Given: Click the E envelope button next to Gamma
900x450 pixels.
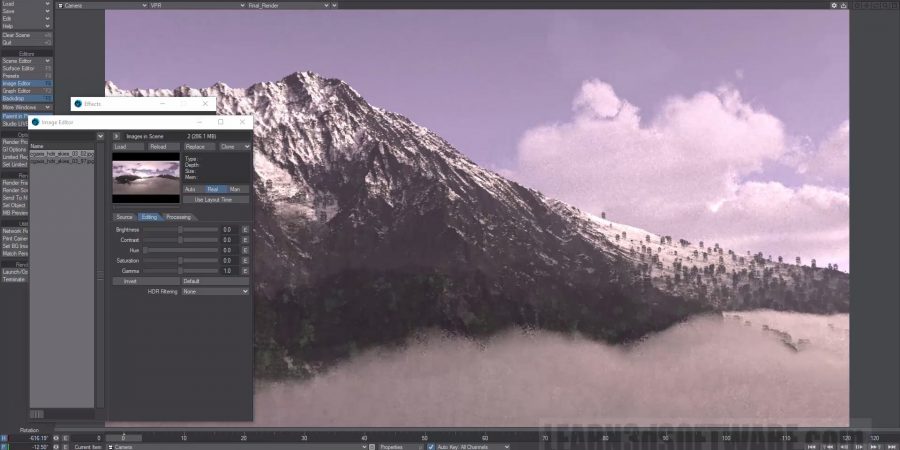Looking at the screenshot, I should 245,271.
